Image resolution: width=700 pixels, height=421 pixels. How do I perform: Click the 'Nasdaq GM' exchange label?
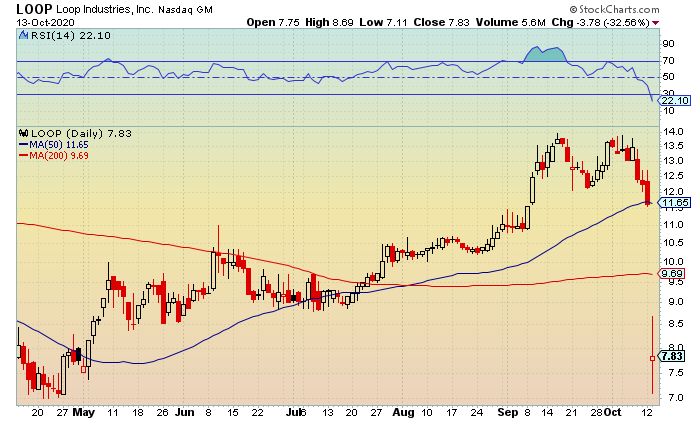pyautogui.click(x=186, y=9)
